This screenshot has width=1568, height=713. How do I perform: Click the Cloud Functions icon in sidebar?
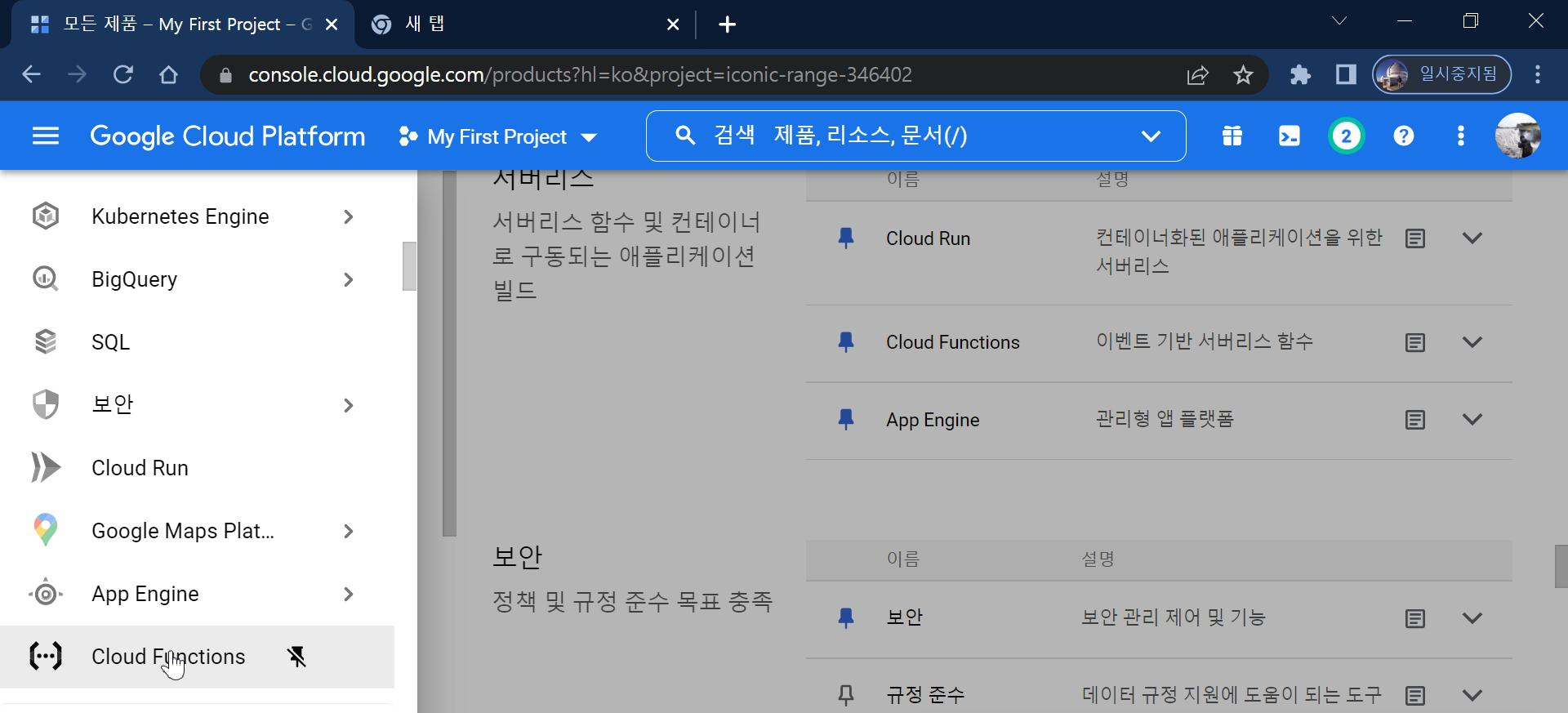46,657
